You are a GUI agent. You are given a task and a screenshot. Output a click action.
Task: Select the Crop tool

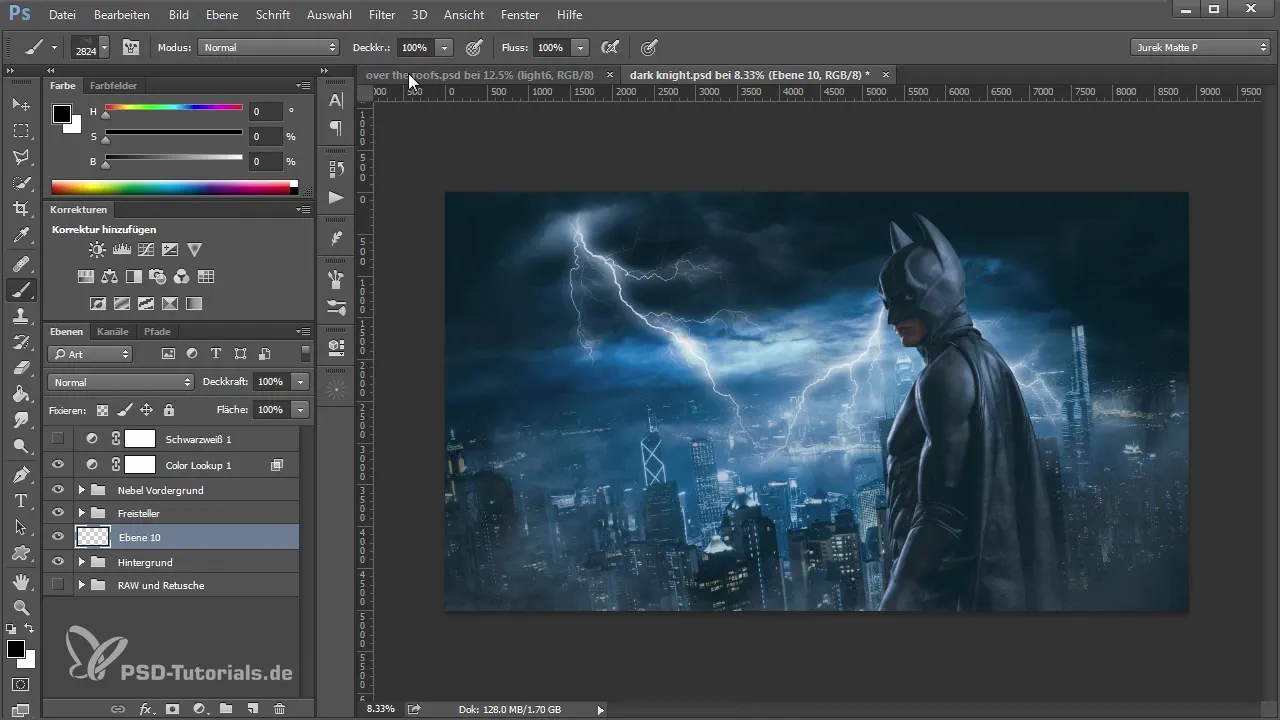coord(21,208)
